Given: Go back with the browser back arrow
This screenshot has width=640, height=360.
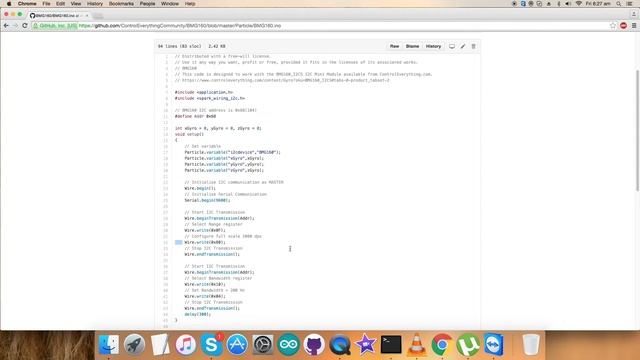Looking at the screenshot, I should (x=6, y=25).
